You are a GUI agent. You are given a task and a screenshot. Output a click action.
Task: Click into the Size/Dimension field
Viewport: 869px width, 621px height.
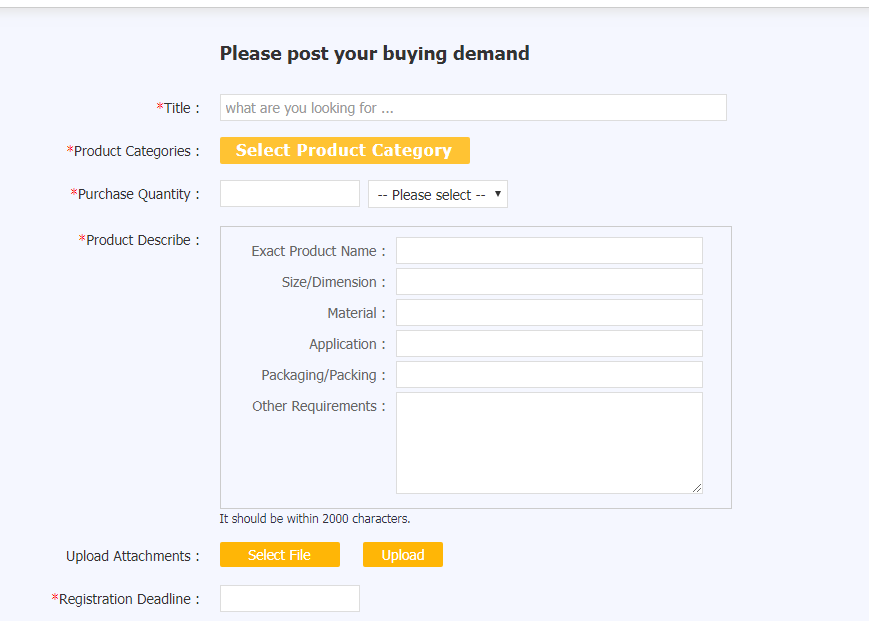(549, 282)
